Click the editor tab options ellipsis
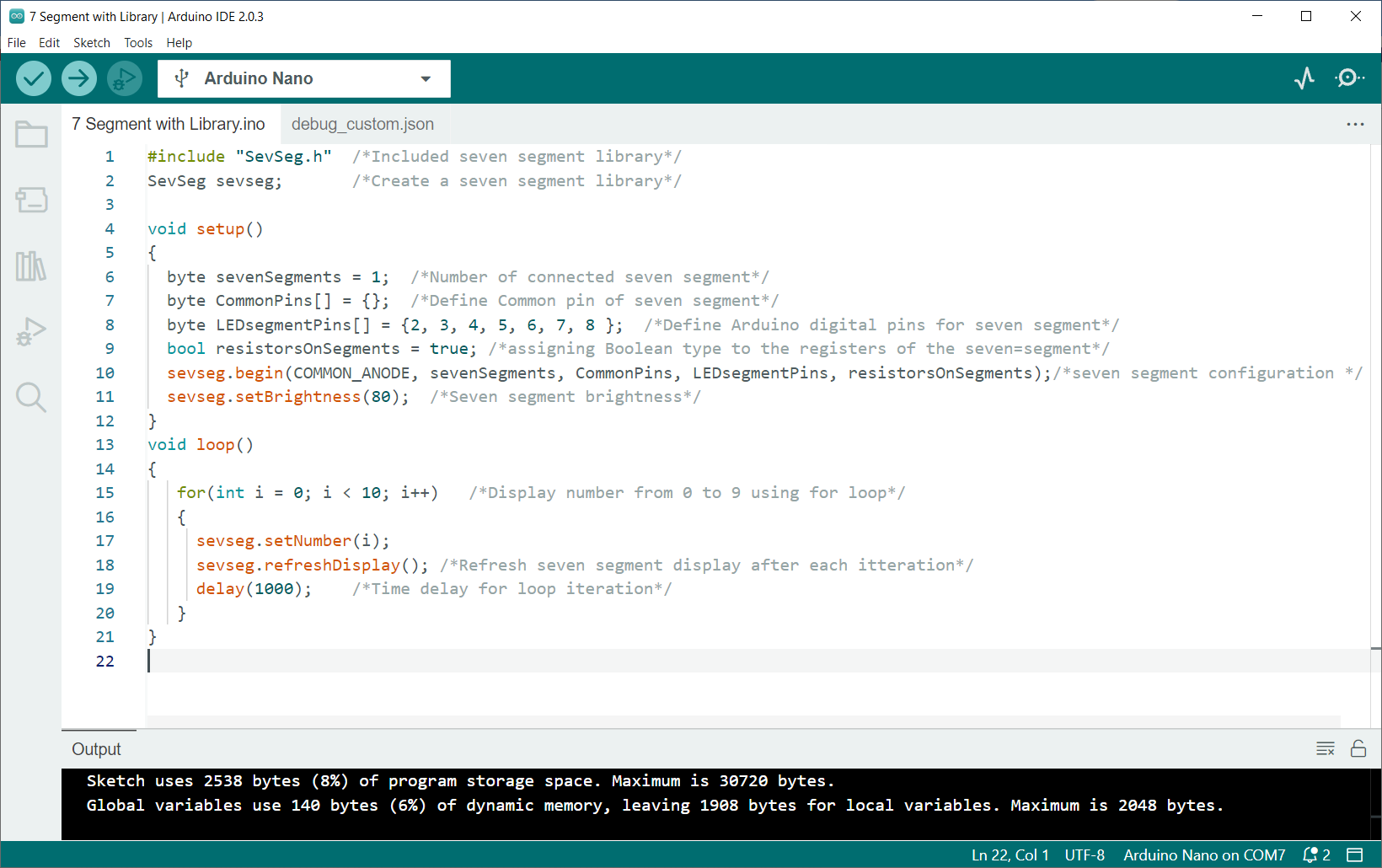 click(x=1355, y=124)
